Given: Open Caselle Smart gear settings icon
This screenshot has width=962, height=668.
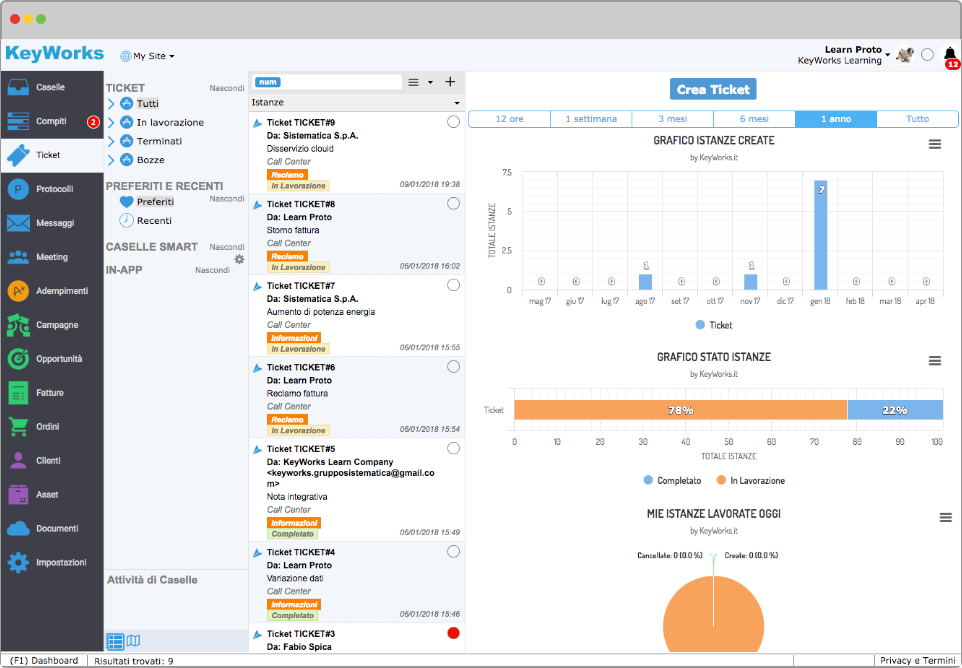Looking at the screenshot, I should [239, 259].
